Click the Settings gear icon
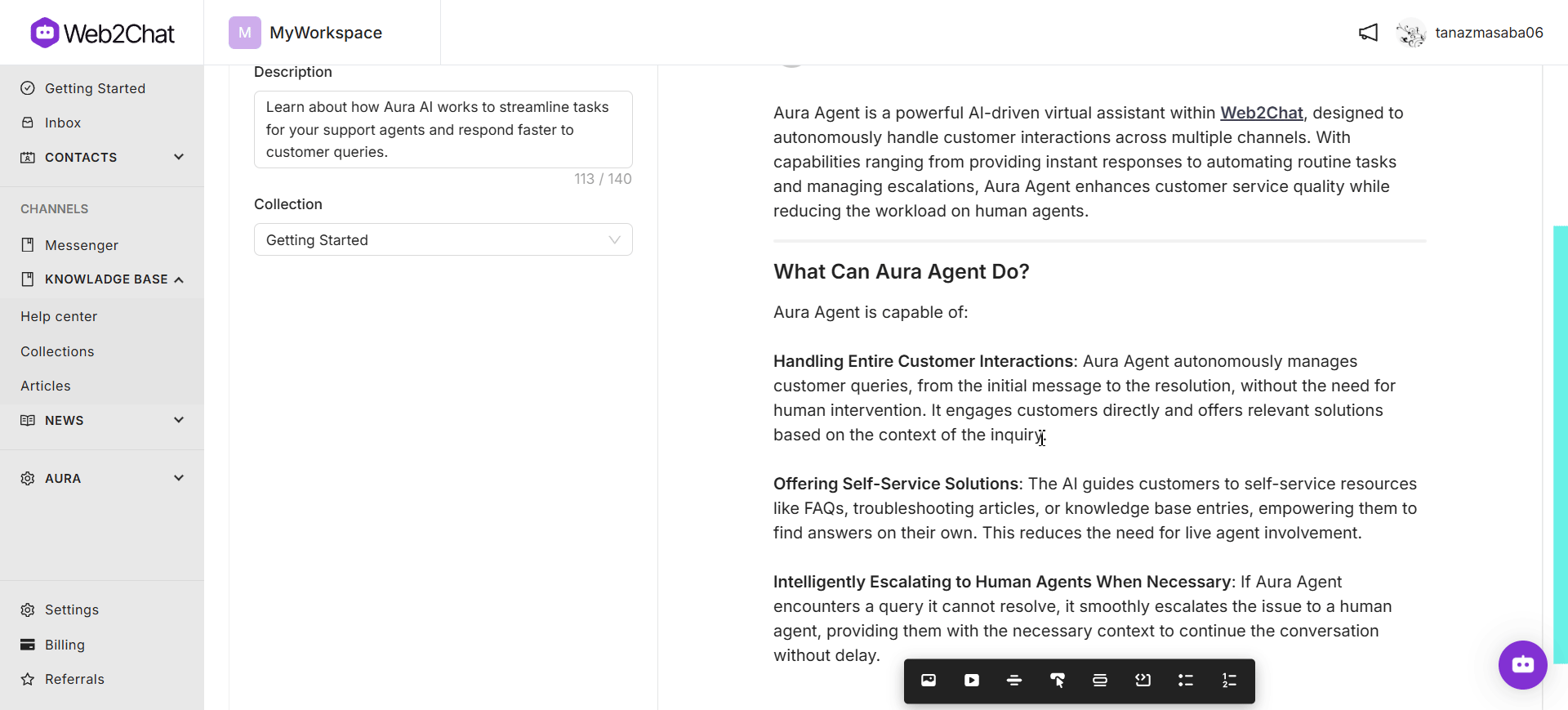Viewport: 1568px width, 710px height. [x=28, y=610]
